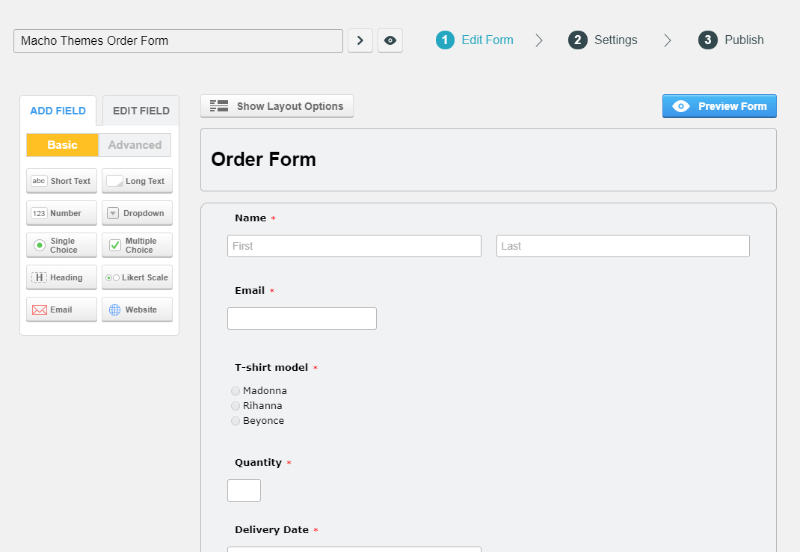Select the Basic fields tab
This screenshot has height=552, width=800.
coord(62,145)
